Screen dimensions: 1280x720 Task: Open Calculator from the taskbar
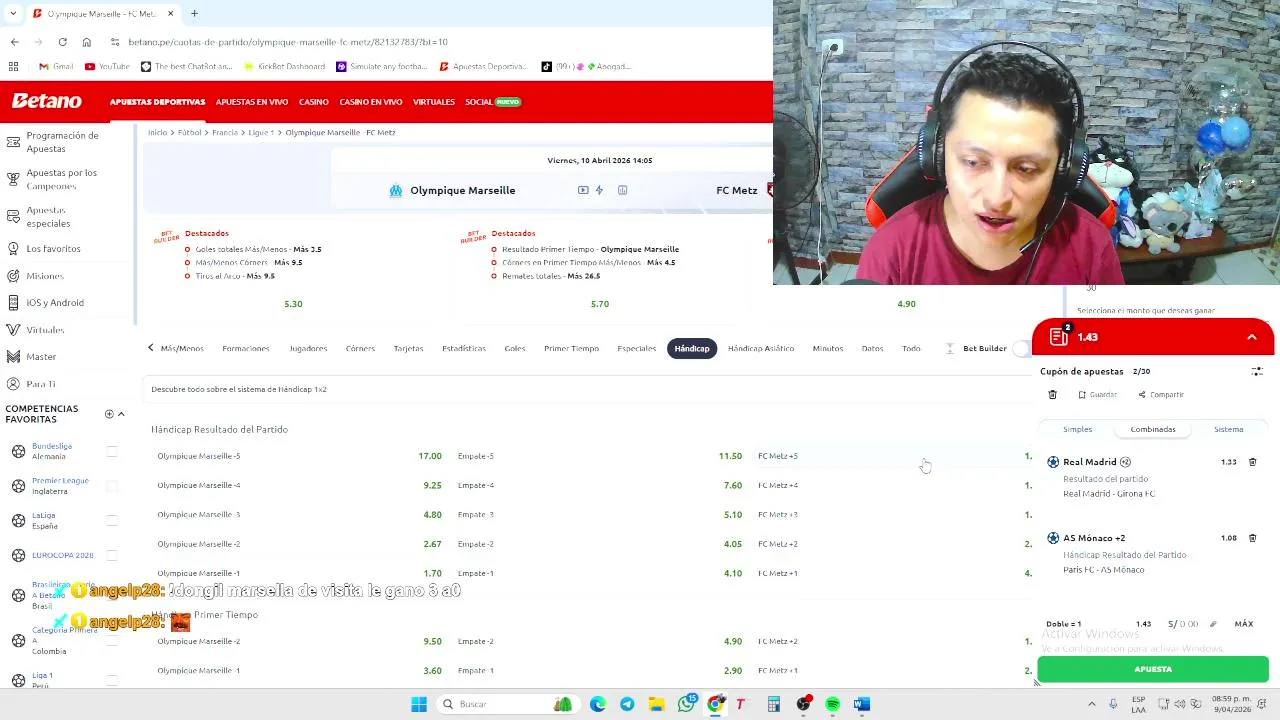click(774, 704)
